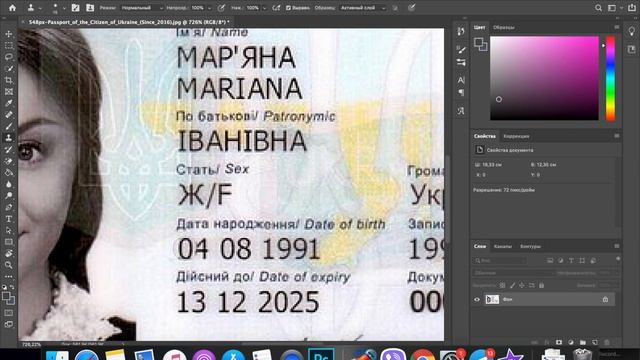Open the Character panel icon
This screenshot has width=640, height=360.
(x=461, y=80)
